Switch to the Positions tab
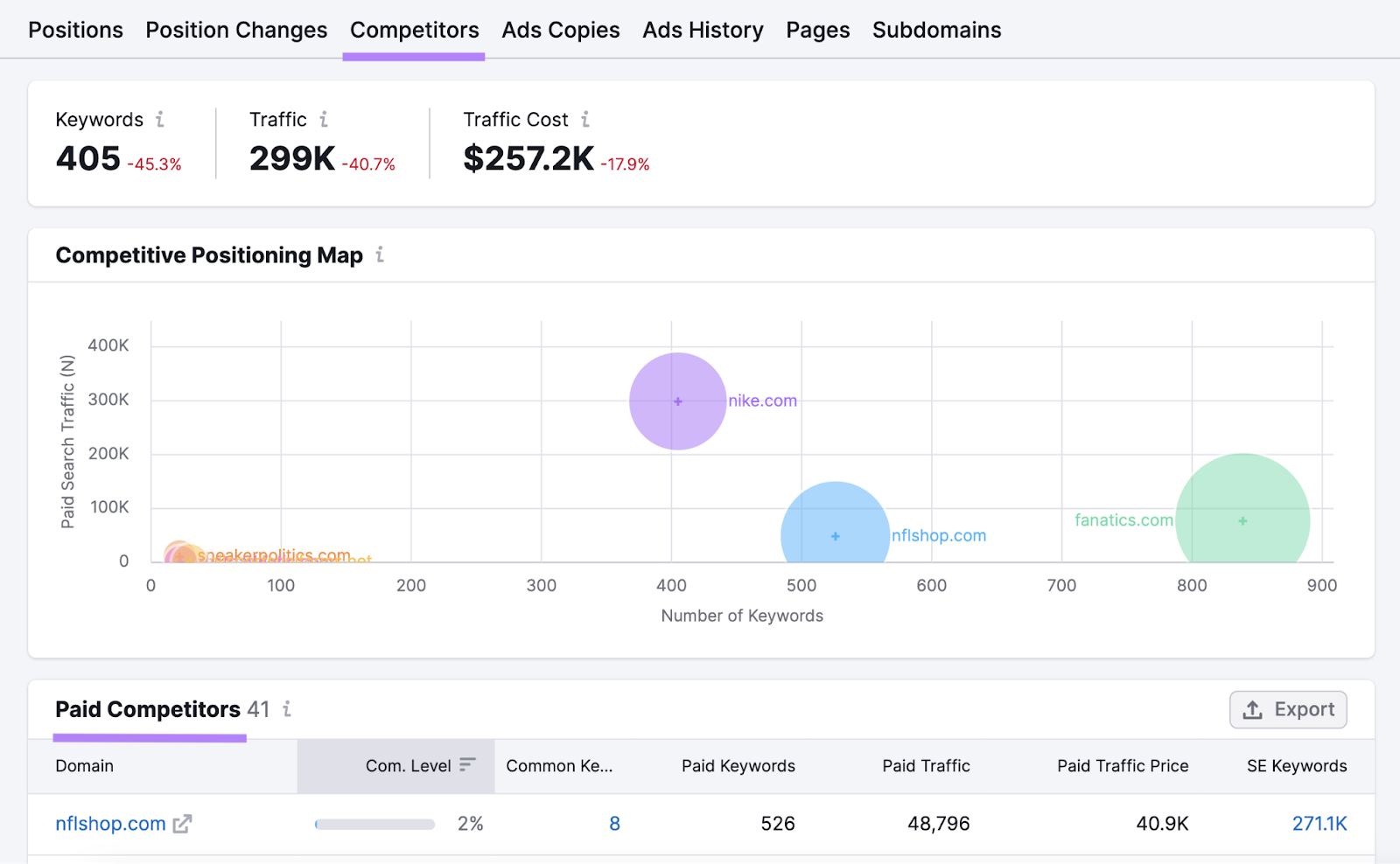The height and width of the screenshot is (864, 1400). click(x=75, y=29)
